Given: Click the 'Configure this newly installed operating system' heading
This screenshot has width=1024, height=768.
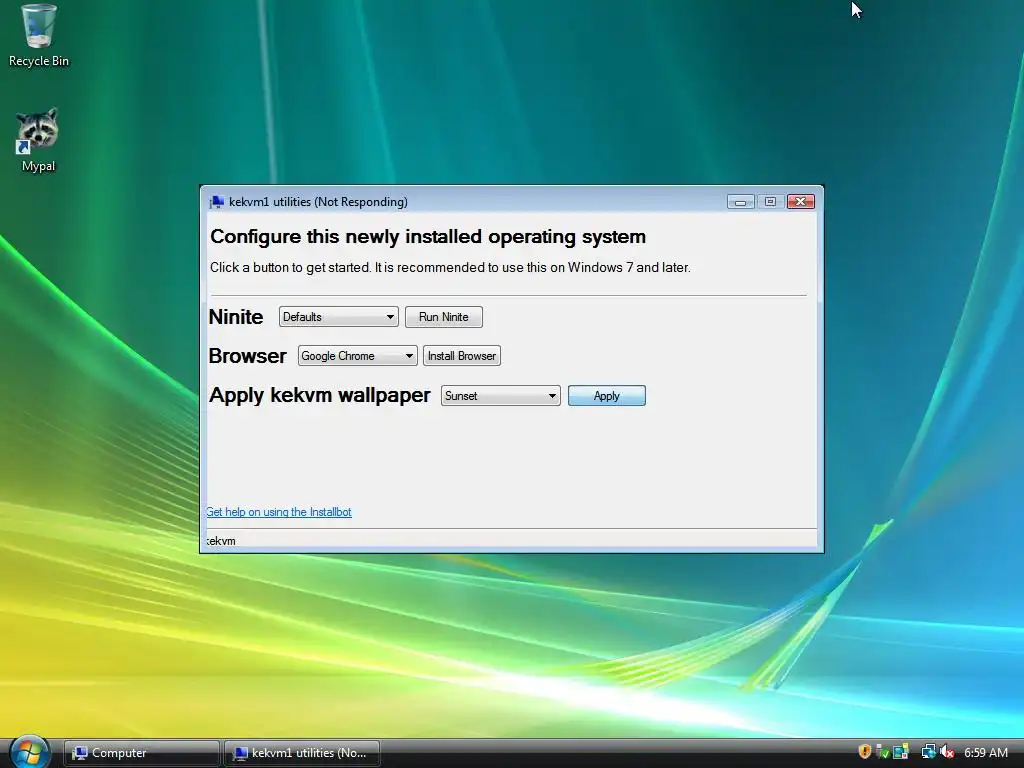Looking at the screenshot, I should pyautogui.click(x=428, y=236).
